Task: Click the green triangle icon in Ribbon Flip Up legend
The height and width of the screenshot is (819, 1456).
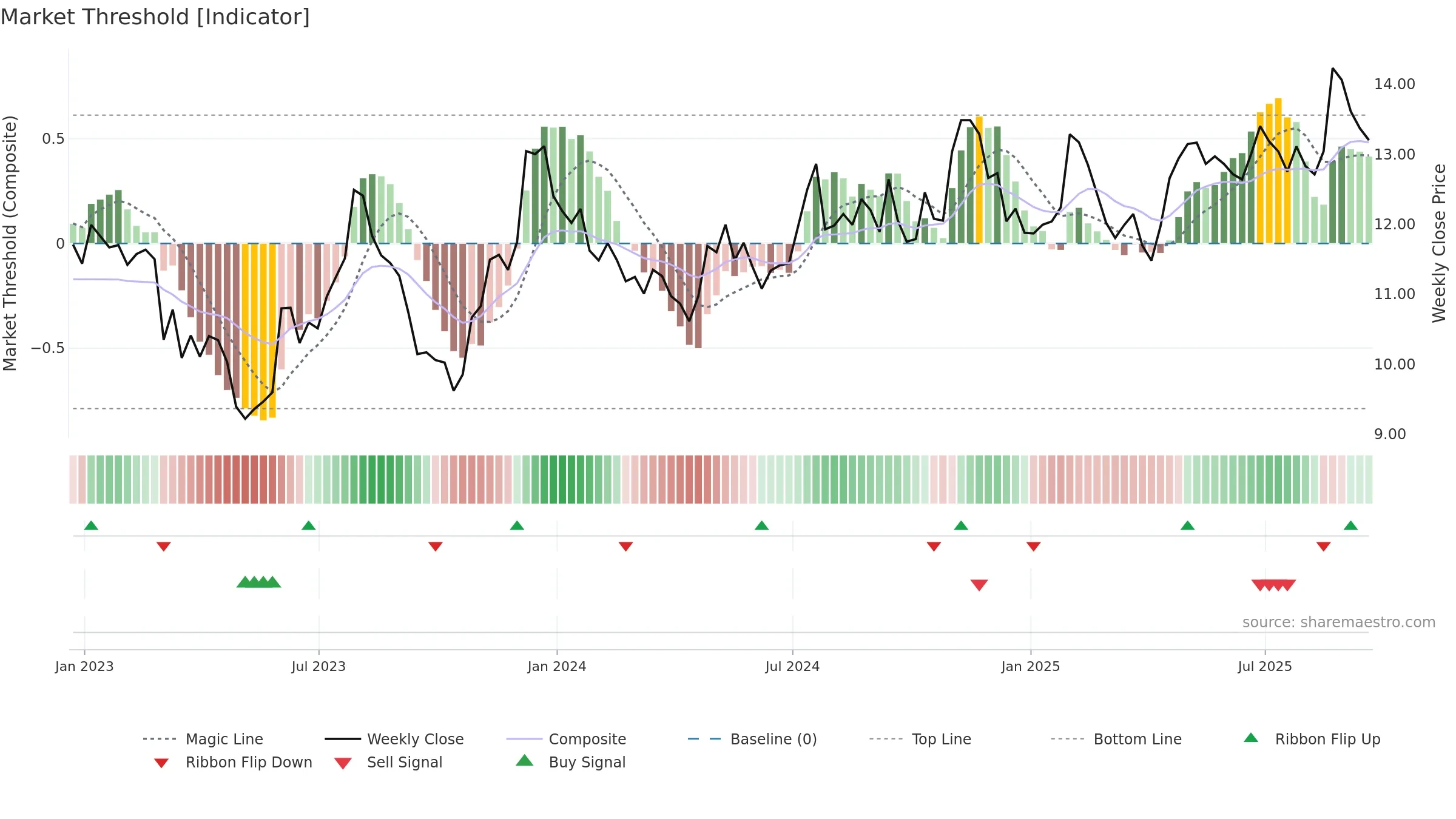Action: (1251, 738)
